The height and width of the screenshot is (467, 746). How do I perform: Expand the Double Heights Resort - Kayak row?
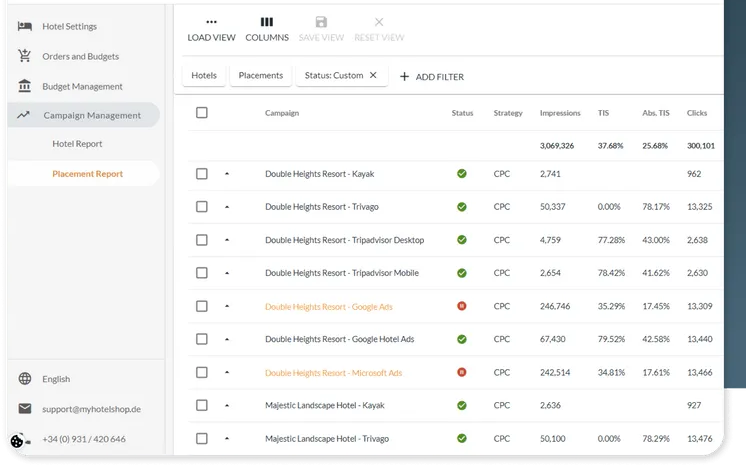227,174
